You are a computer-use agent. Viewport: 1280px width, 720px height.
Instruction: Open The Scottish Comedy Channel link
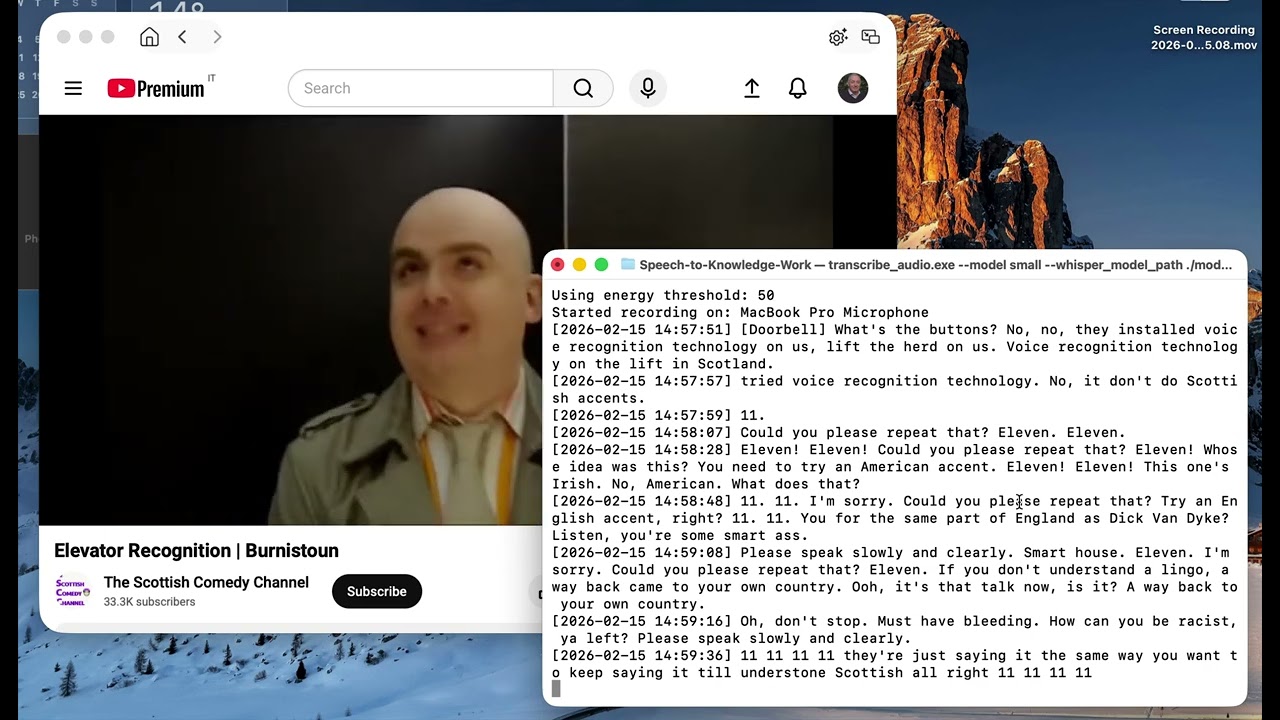click(x=206, y=582)
